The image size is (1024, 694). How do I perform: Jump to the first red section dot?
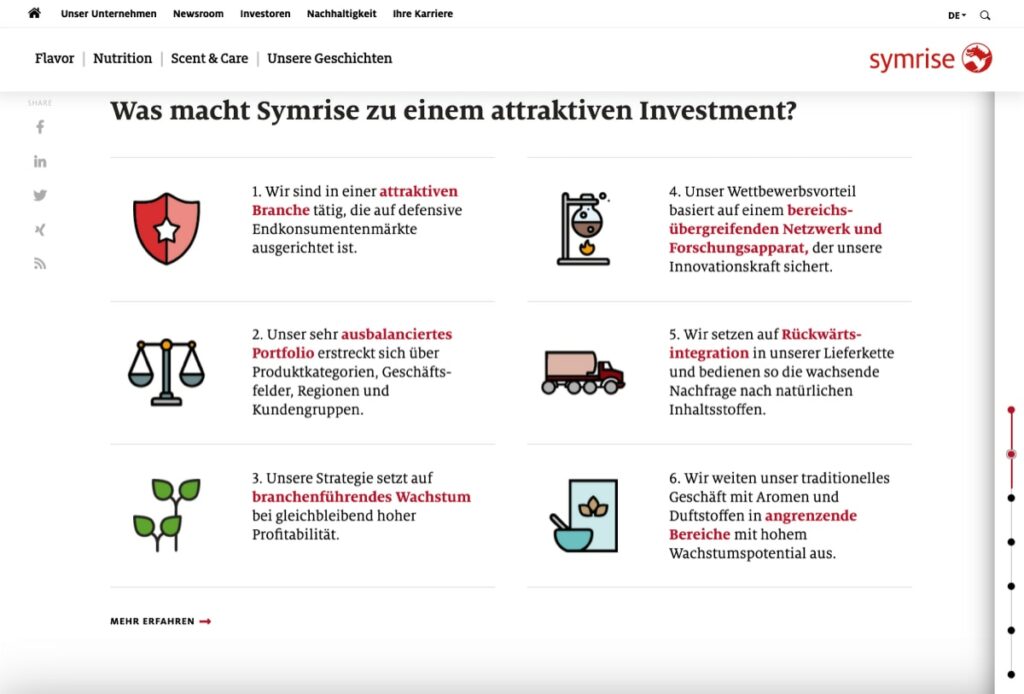pyautogui.click(x=1011, y=410)
